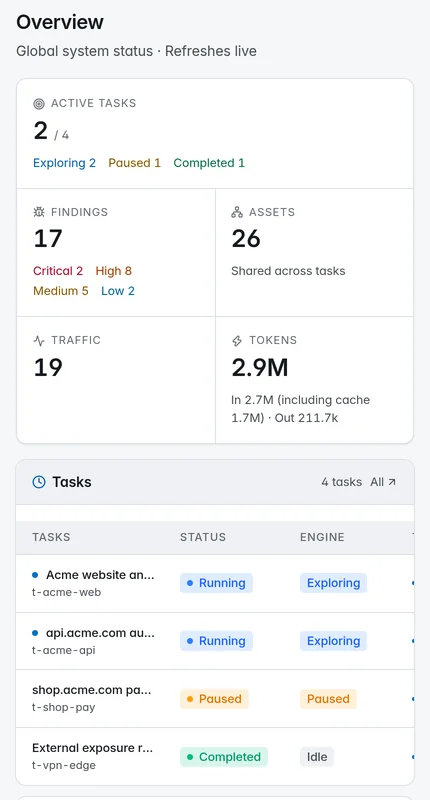Viewport: 430px width, 800px height.
Task: Select Critical 2 findings
Action: (58, 271)
